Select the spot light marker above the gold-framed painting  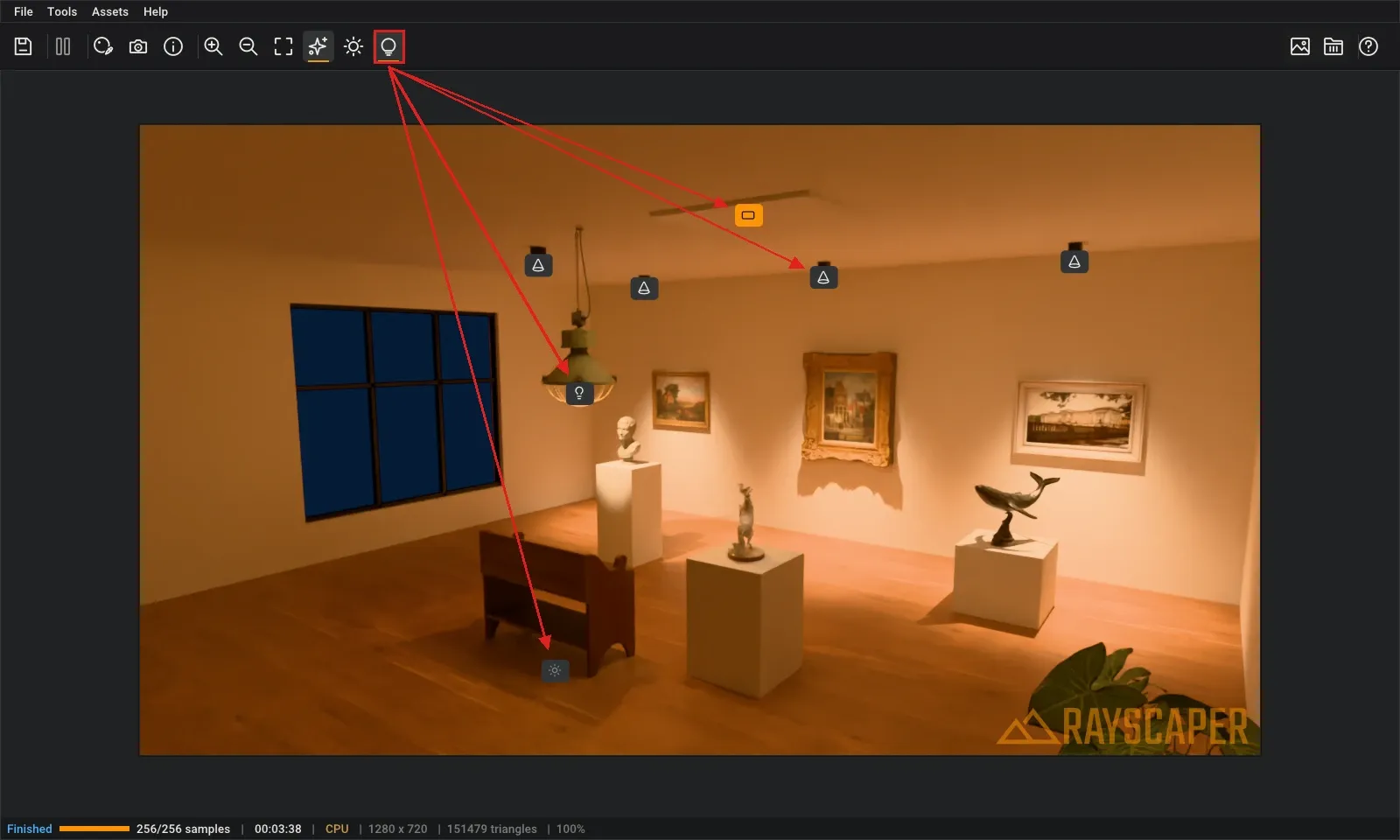823,277
